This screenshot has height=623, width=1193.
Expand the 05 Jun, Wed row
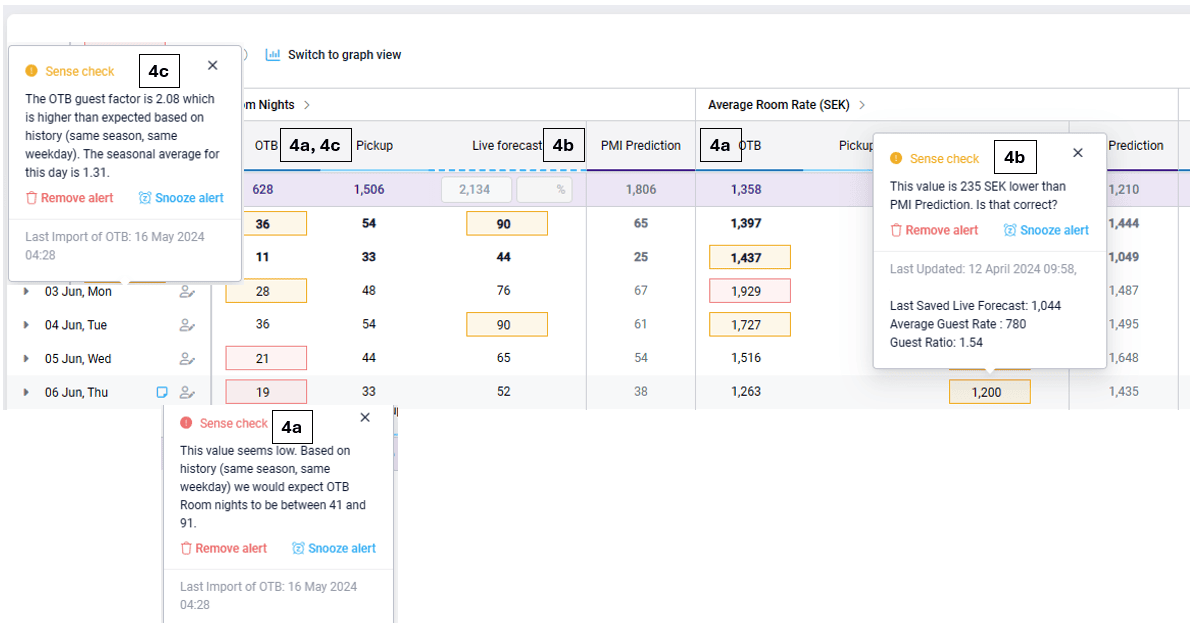pyautogui.click(x=27, y=359)
